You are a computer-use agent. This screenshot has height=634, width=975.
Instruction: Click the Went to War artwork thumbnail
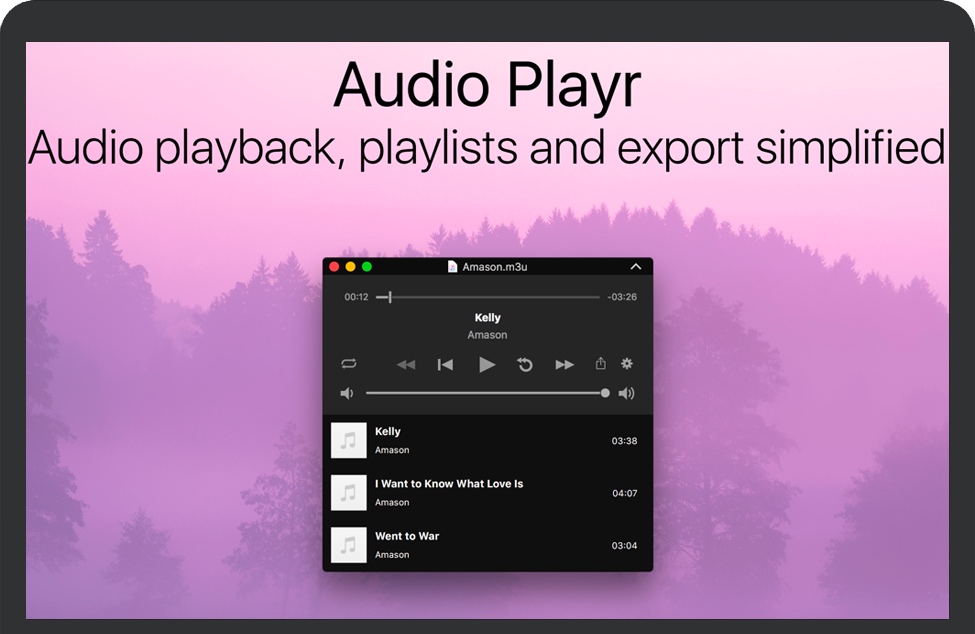(348, 545)
